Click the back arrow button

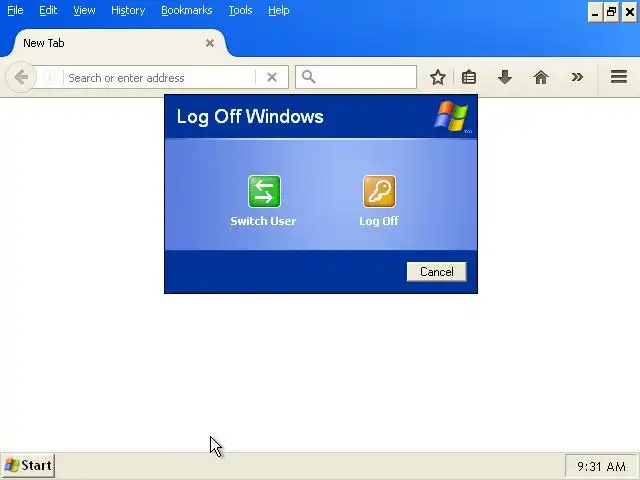point(20,77)
